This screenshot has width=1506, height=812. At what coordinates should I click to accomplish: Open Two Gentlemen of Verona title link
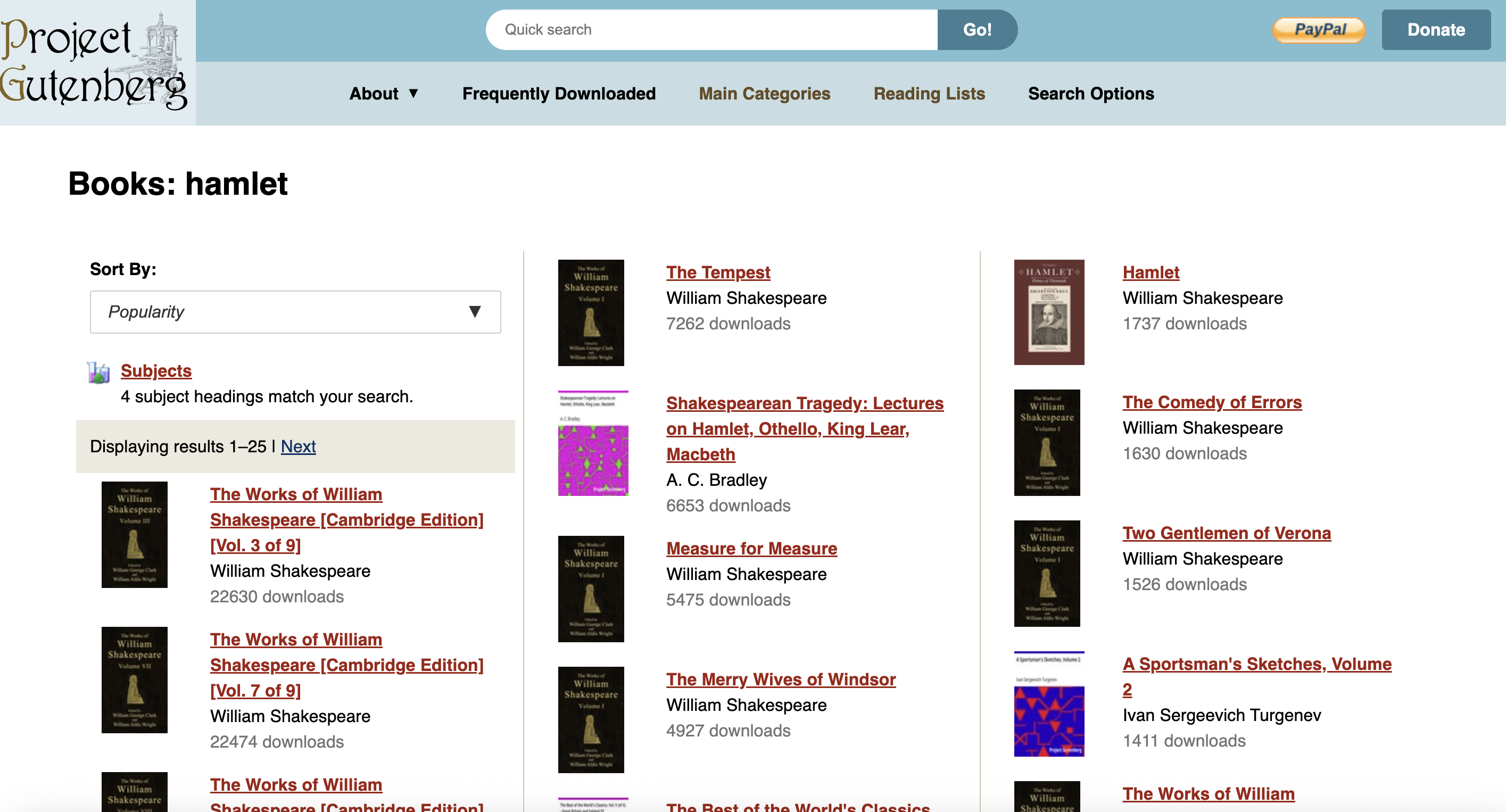[1227, 533]
